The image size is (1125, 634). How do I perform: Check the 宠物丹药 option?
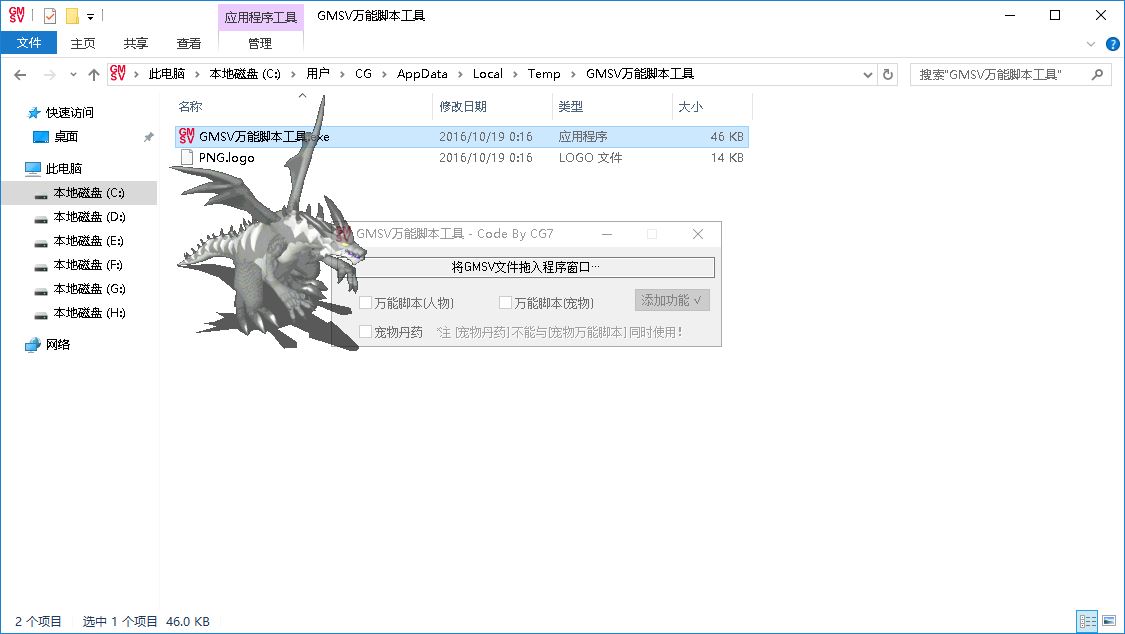click(x=366, y=332)
